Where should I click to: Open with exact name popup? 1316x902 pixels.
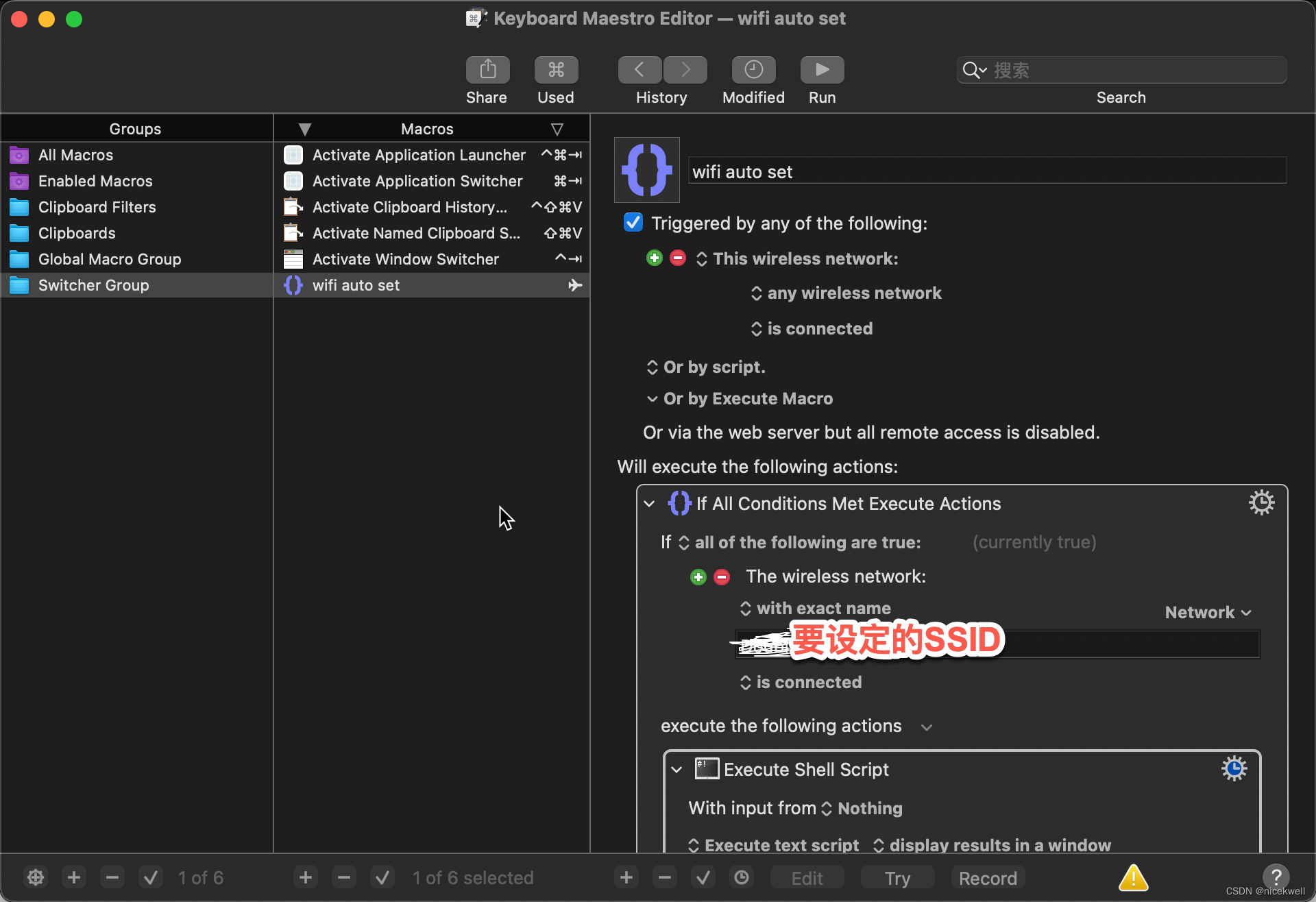816,609
